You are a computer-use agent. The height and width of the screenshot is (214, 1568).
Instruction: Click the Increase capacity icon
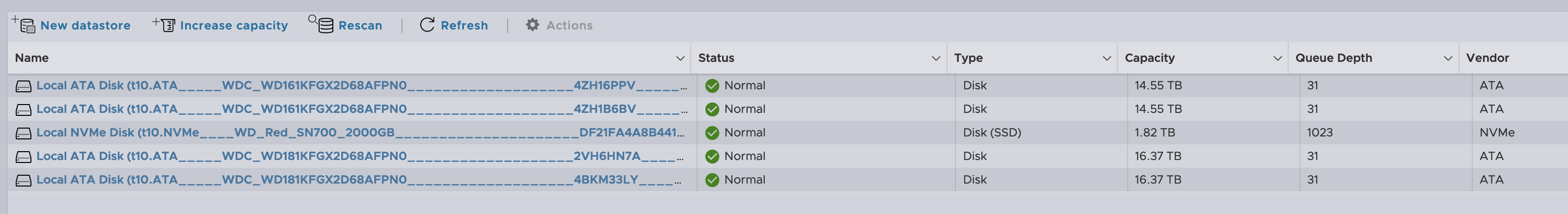(x=164, y=25)
